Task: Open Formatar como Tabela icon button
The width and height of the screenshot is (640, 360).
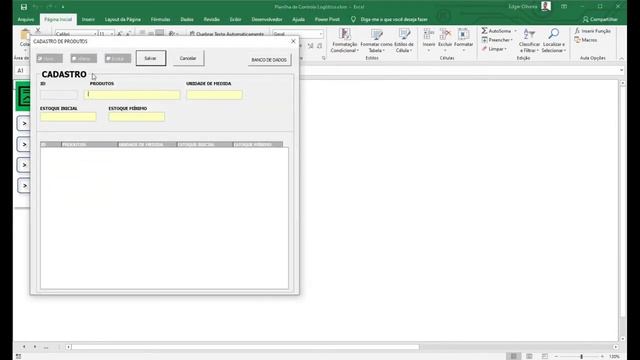Action: coord(376,34)
